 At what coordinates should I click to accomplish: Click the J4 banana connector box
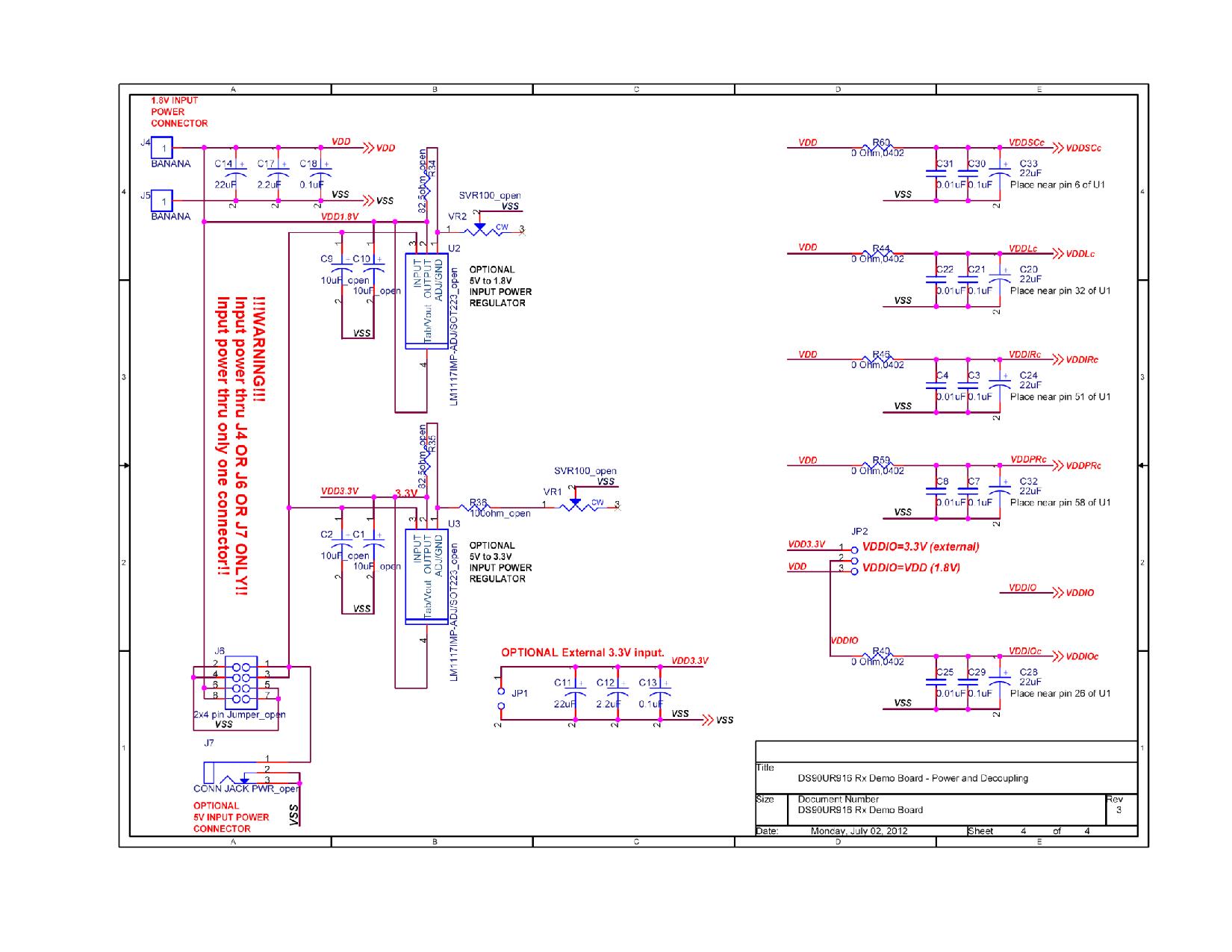point(163,147)
